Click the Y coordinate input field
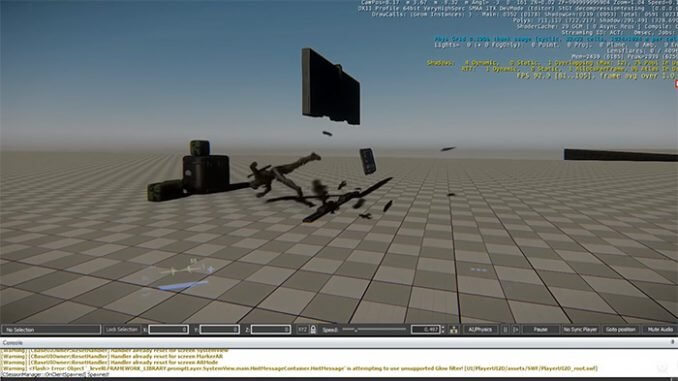 pyautogui.click(x=220, y=330)
